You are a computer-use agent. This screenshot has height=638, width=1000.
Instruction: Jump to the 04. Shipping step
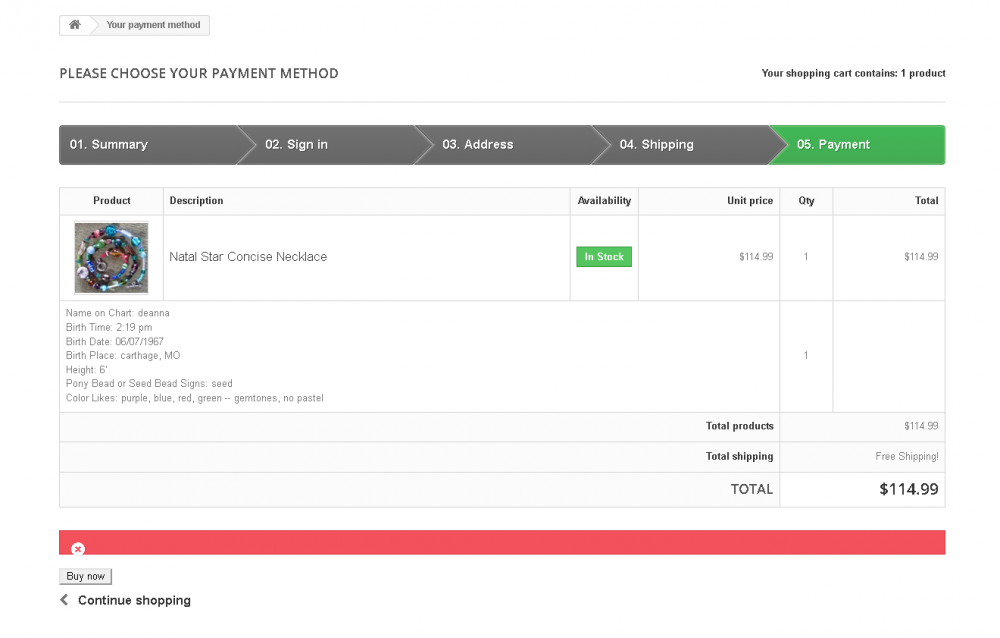click(x=656, y=145)
